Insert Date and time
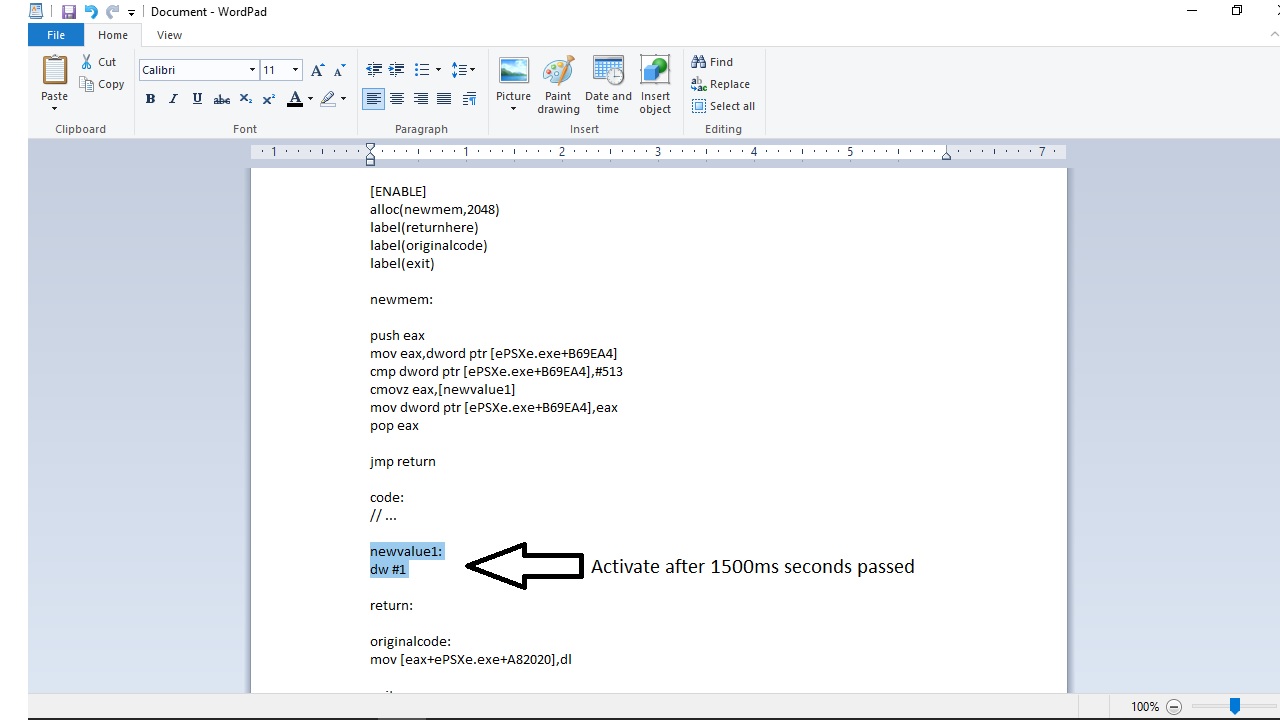The width and height of the screenshot is (1280, 720). 608,84
